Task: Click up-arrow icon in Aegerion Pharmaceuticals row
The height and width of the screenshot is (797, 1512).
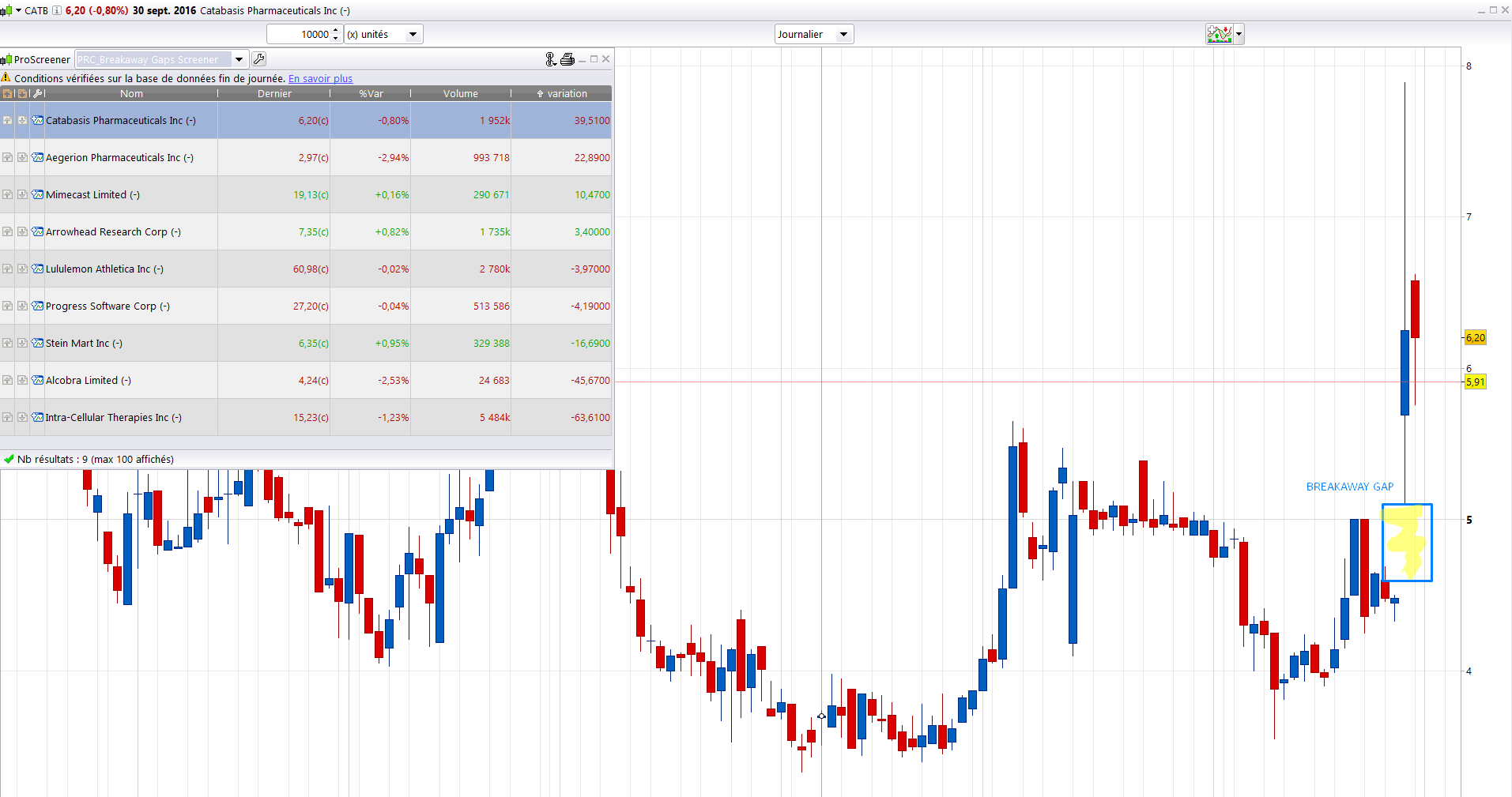Action: pos(8,157)
